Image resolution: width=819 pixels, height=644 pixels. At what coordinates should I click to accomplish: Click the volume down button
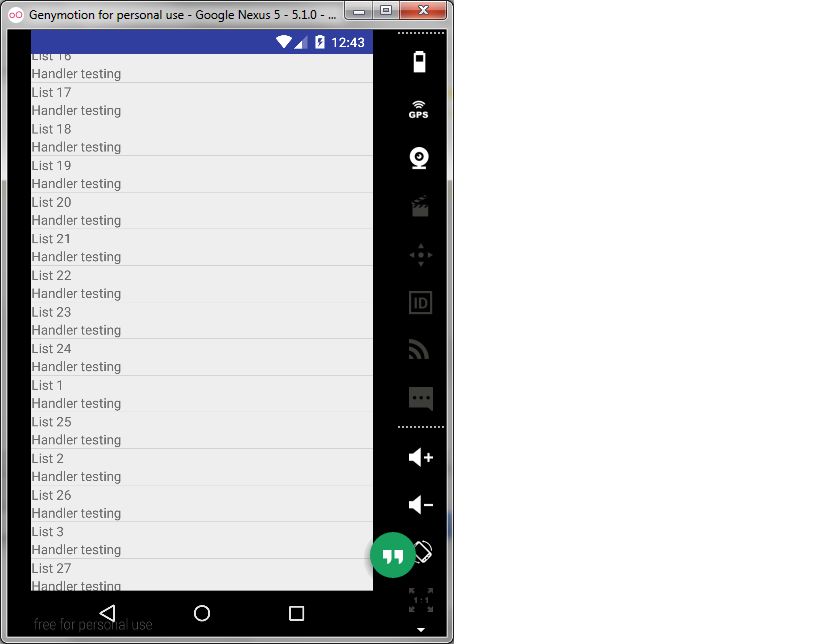(x=420, y=505)
